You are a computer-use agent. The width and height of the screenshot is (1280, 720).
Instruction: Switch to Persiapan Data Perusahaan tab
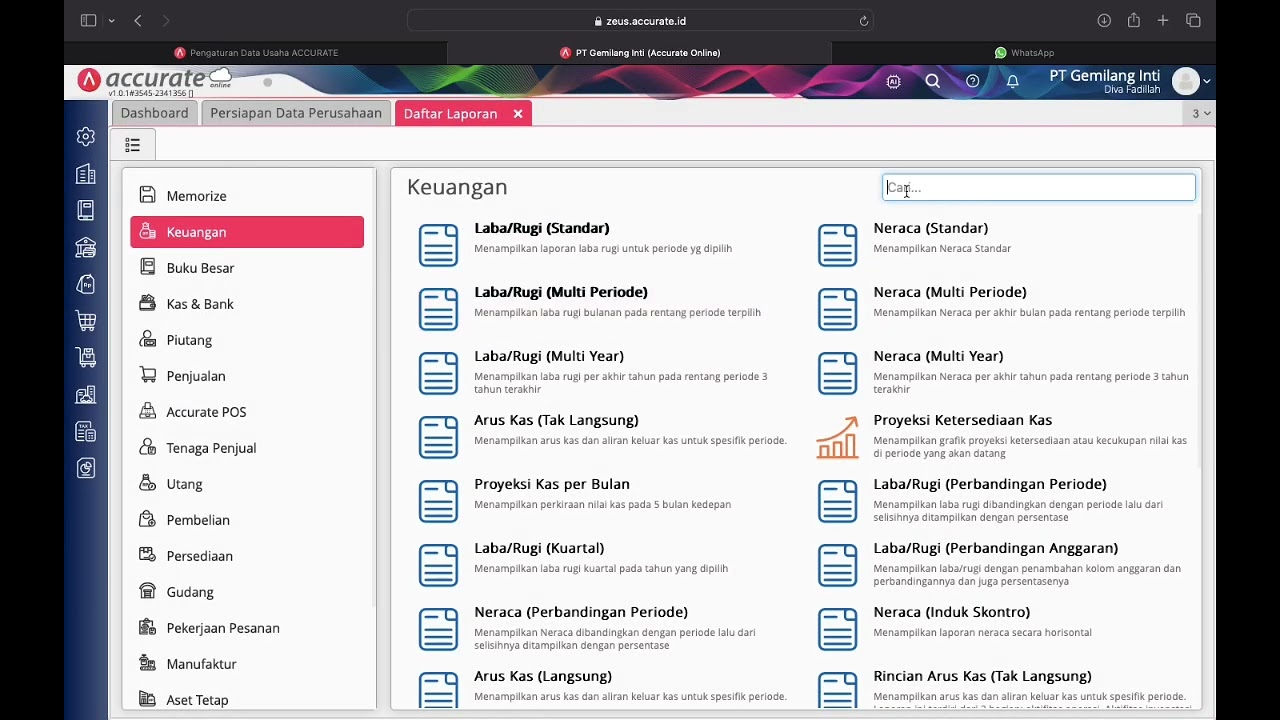[296, 113]
